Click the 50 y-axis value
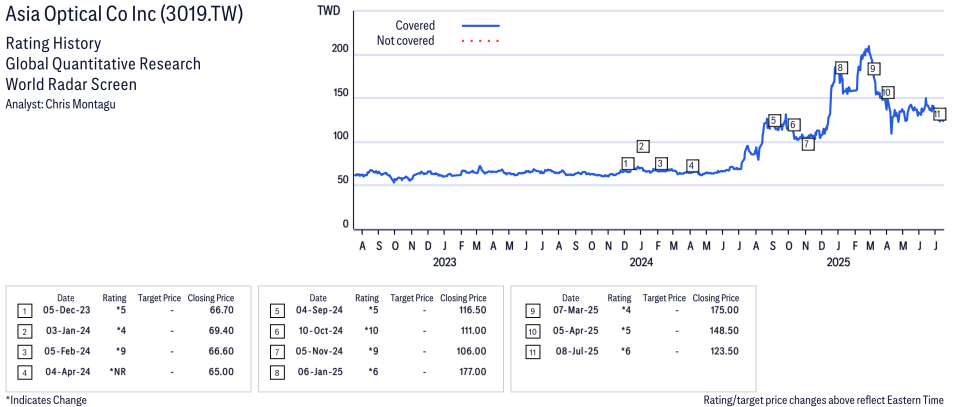The image size is (955, 407). [x=343, y=180]
